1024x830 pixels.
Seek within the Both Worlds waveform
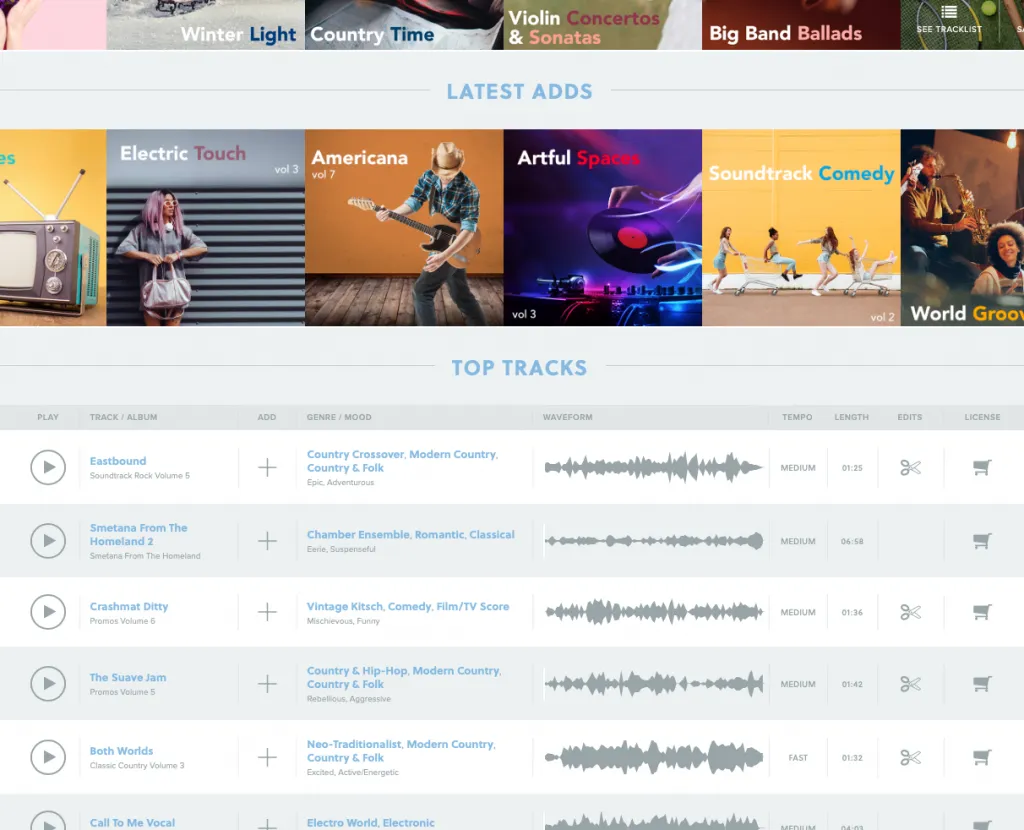(x=654, y=757)
